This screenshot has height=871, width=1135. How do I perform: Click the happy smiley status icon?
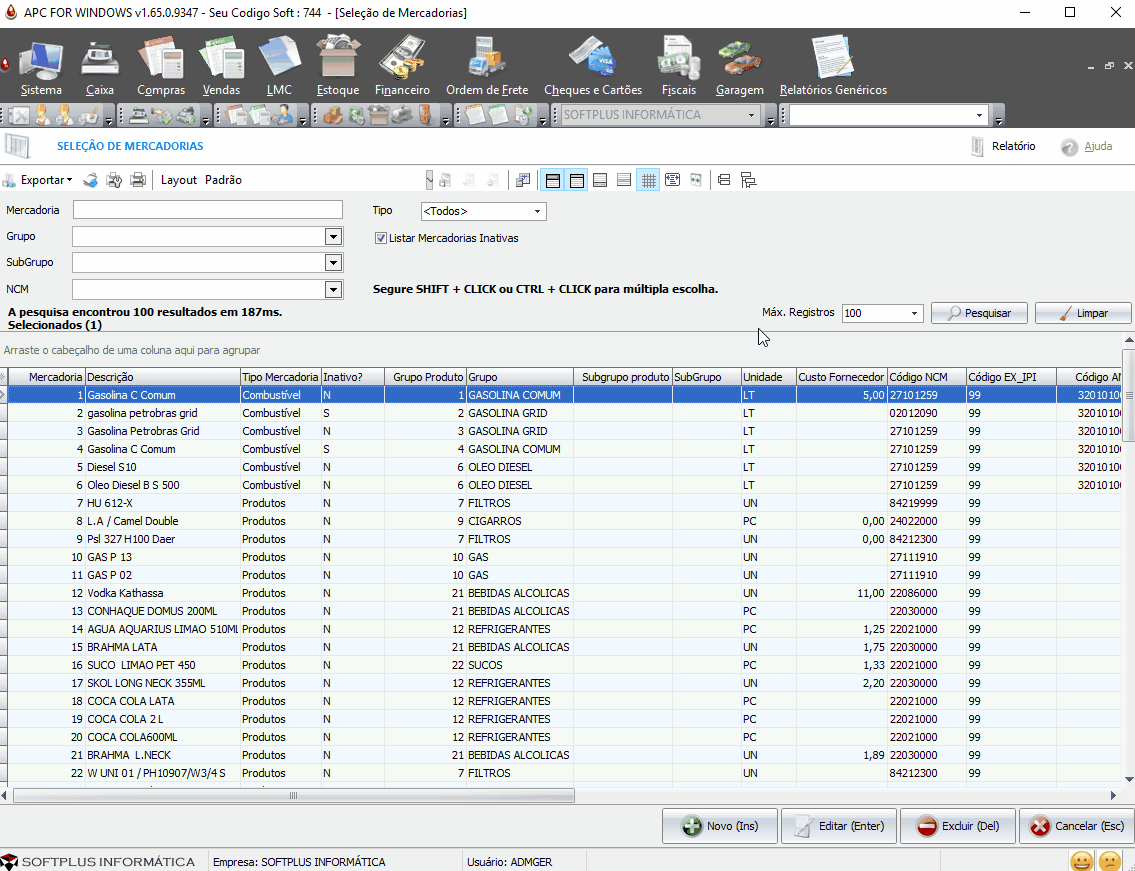[1081, 862]
